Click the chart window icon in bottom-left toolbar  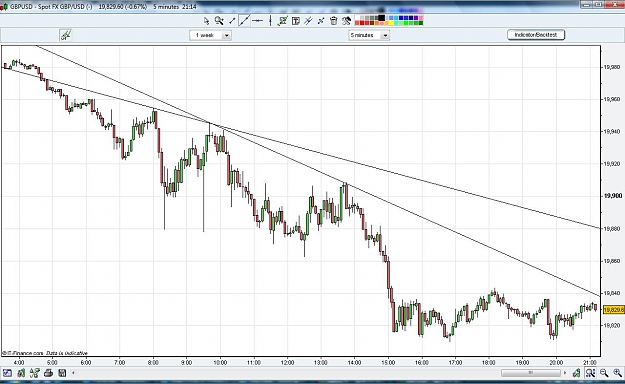click(x=7, y=373)
